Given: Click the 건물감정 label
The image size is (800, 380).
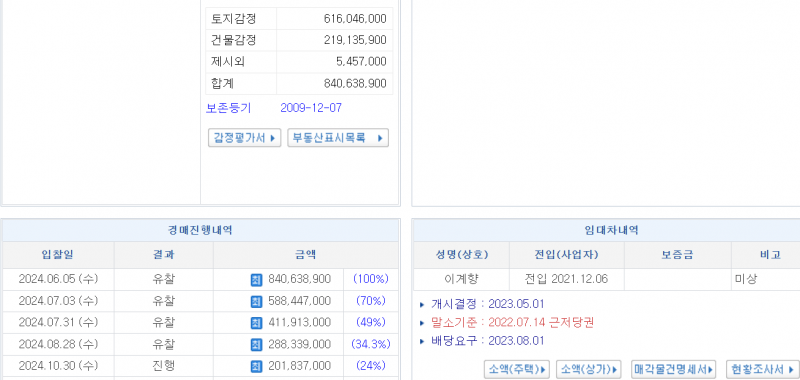Looking at the screenshot, I should [234, 40].
